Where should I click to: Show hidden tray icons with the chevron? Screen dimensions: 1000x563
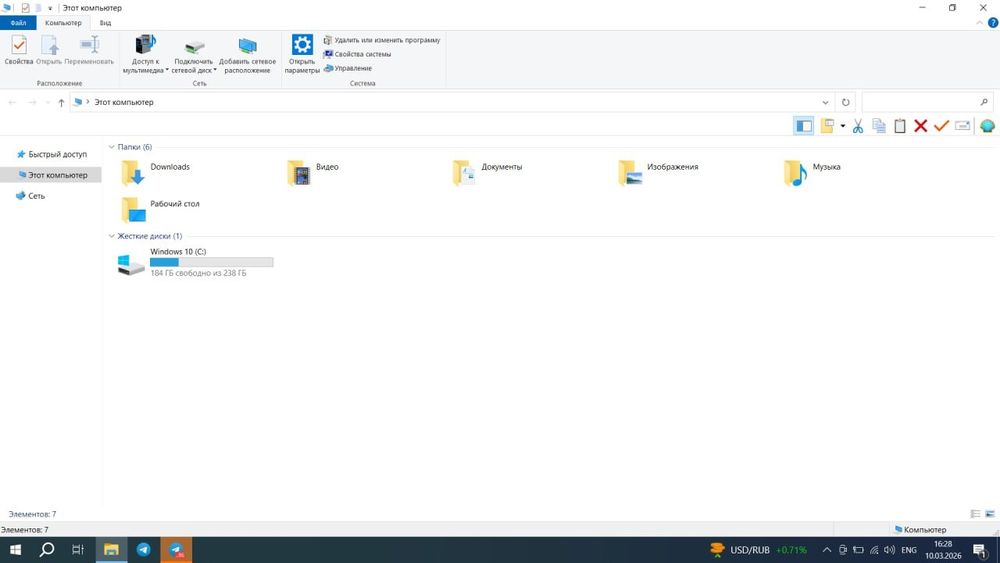tap(827, 550)
